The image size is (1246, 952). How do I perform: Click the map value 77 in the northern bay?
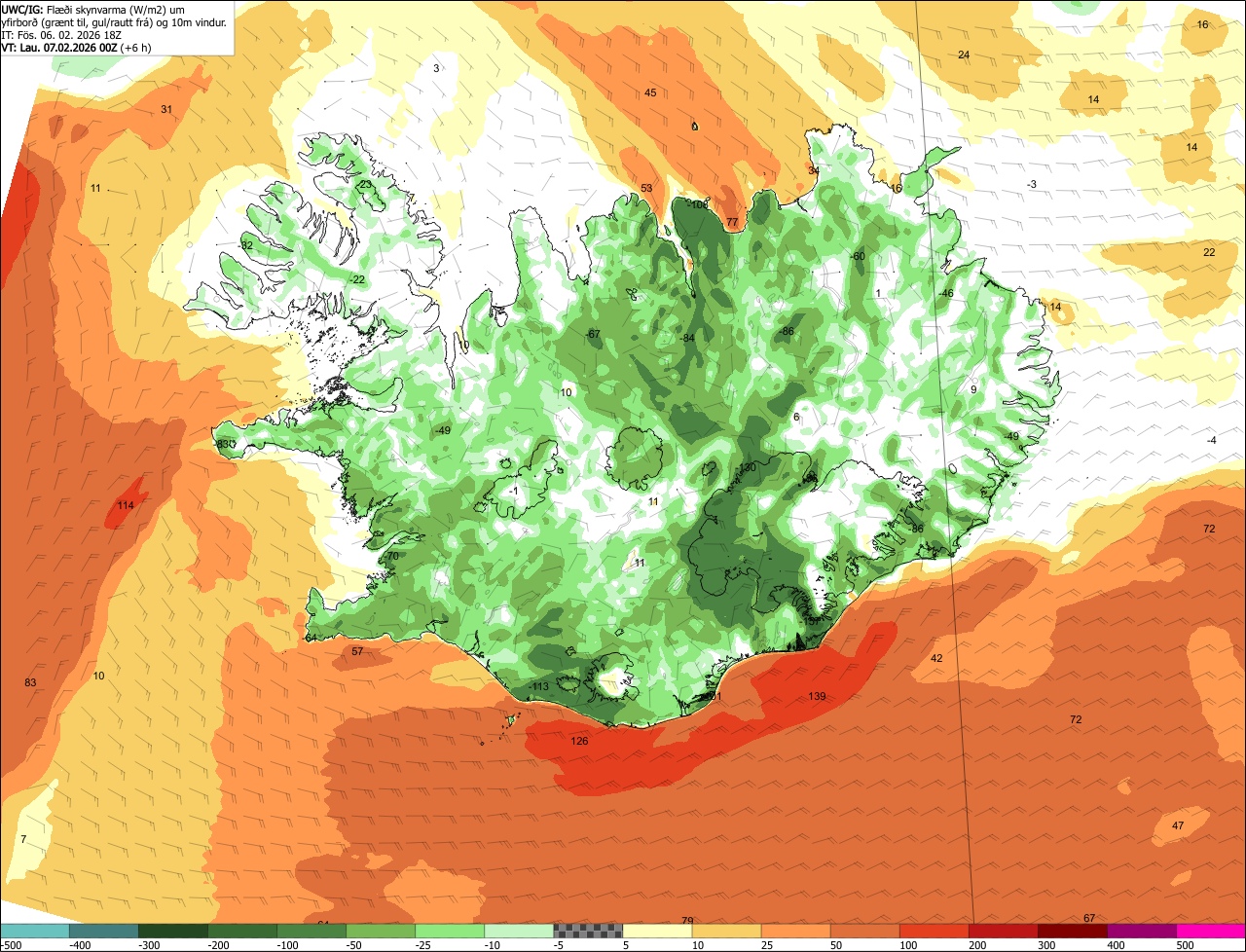tap(732, 223)
